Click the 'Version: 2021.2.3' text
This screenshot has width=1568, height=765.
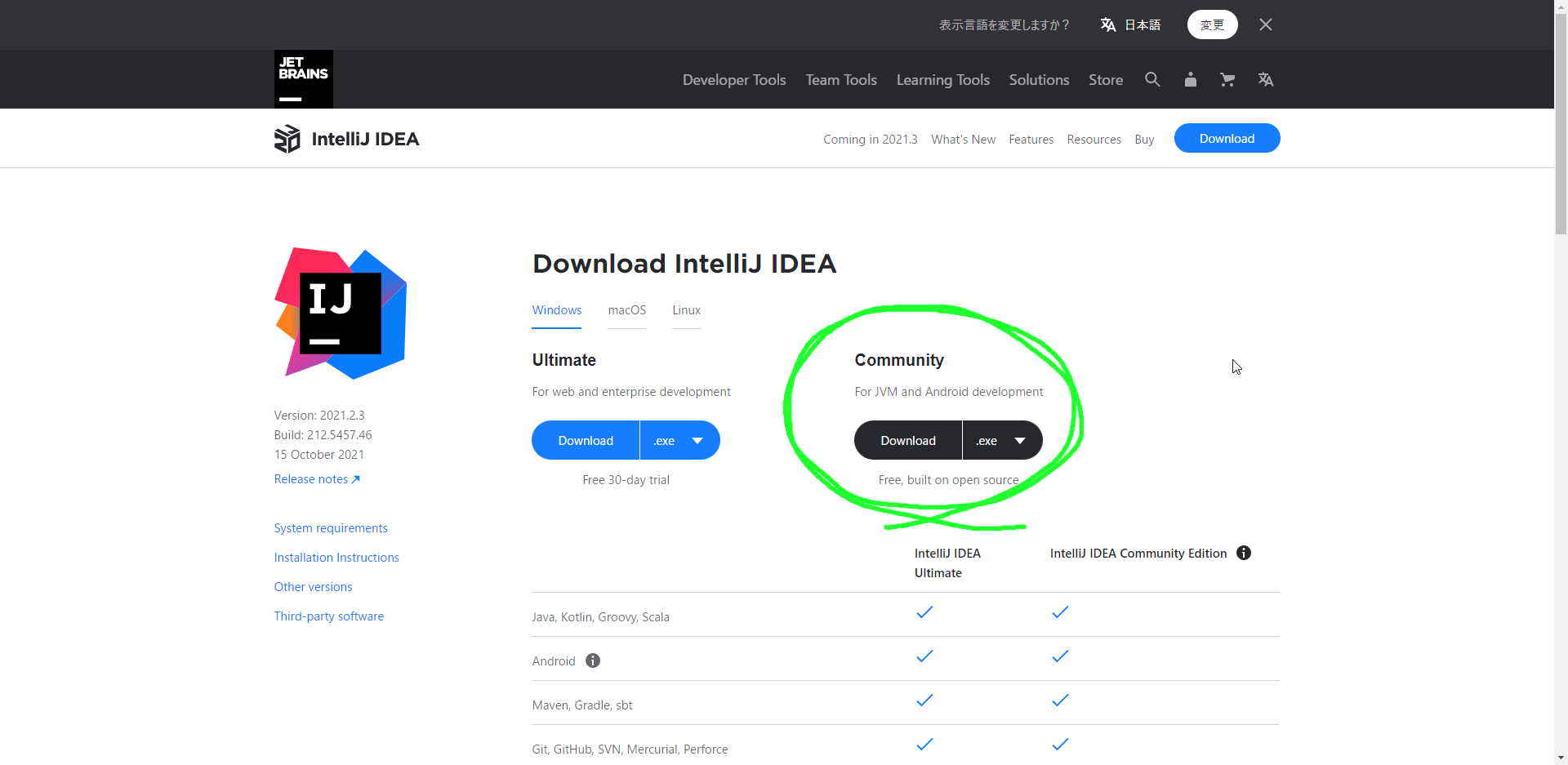click(x=319, y=416)
